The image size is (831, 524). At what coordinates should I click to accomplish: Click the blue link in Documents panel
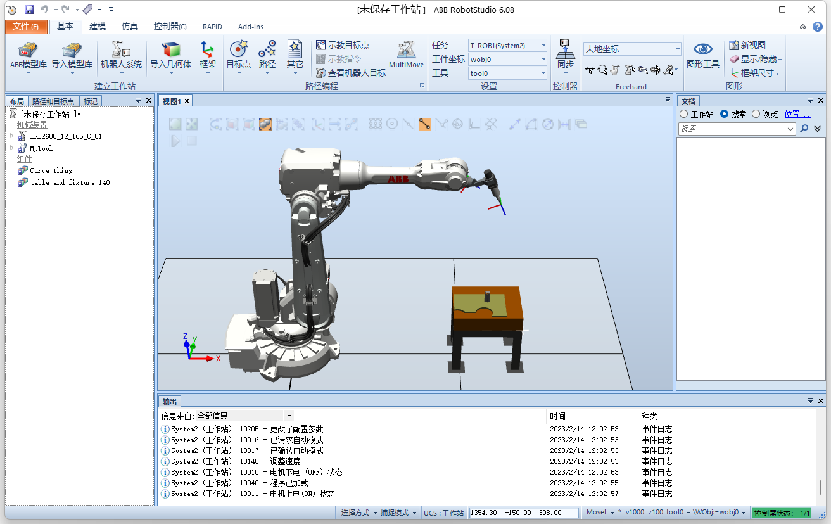click(797, 114)
